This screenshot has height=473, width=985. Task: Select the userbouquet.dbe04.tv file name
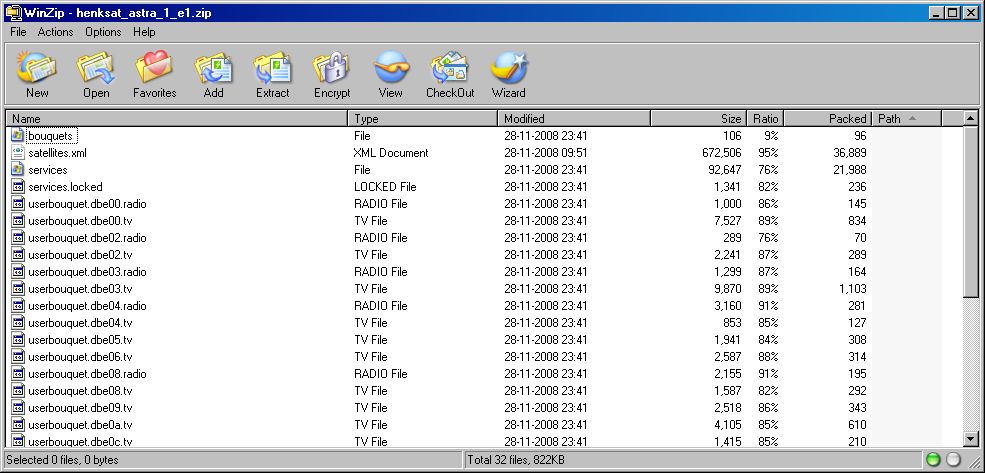click(x=80, y=322)
